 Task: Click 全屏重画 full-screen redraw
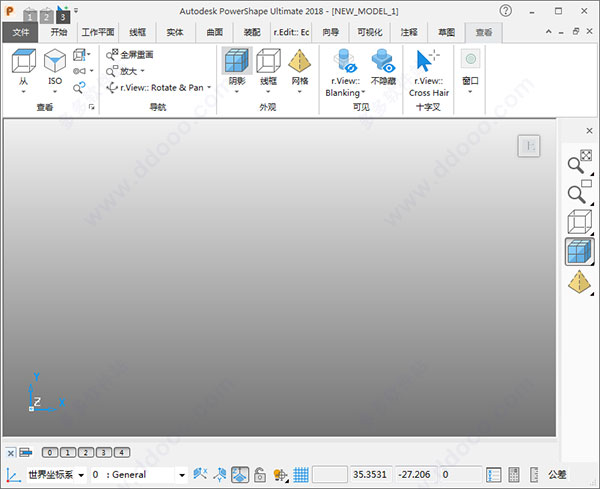pos(129,55)
